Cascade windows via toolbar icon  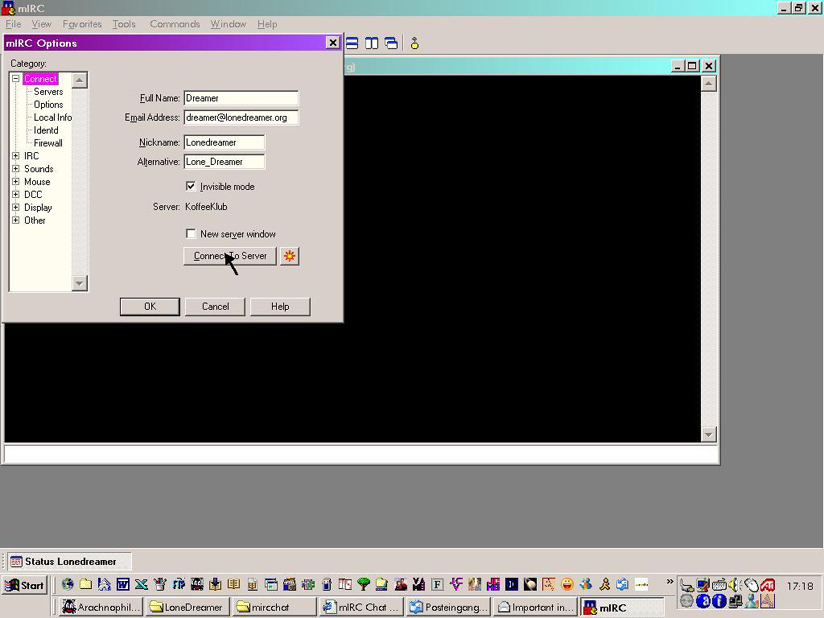(x=391, y=44)
